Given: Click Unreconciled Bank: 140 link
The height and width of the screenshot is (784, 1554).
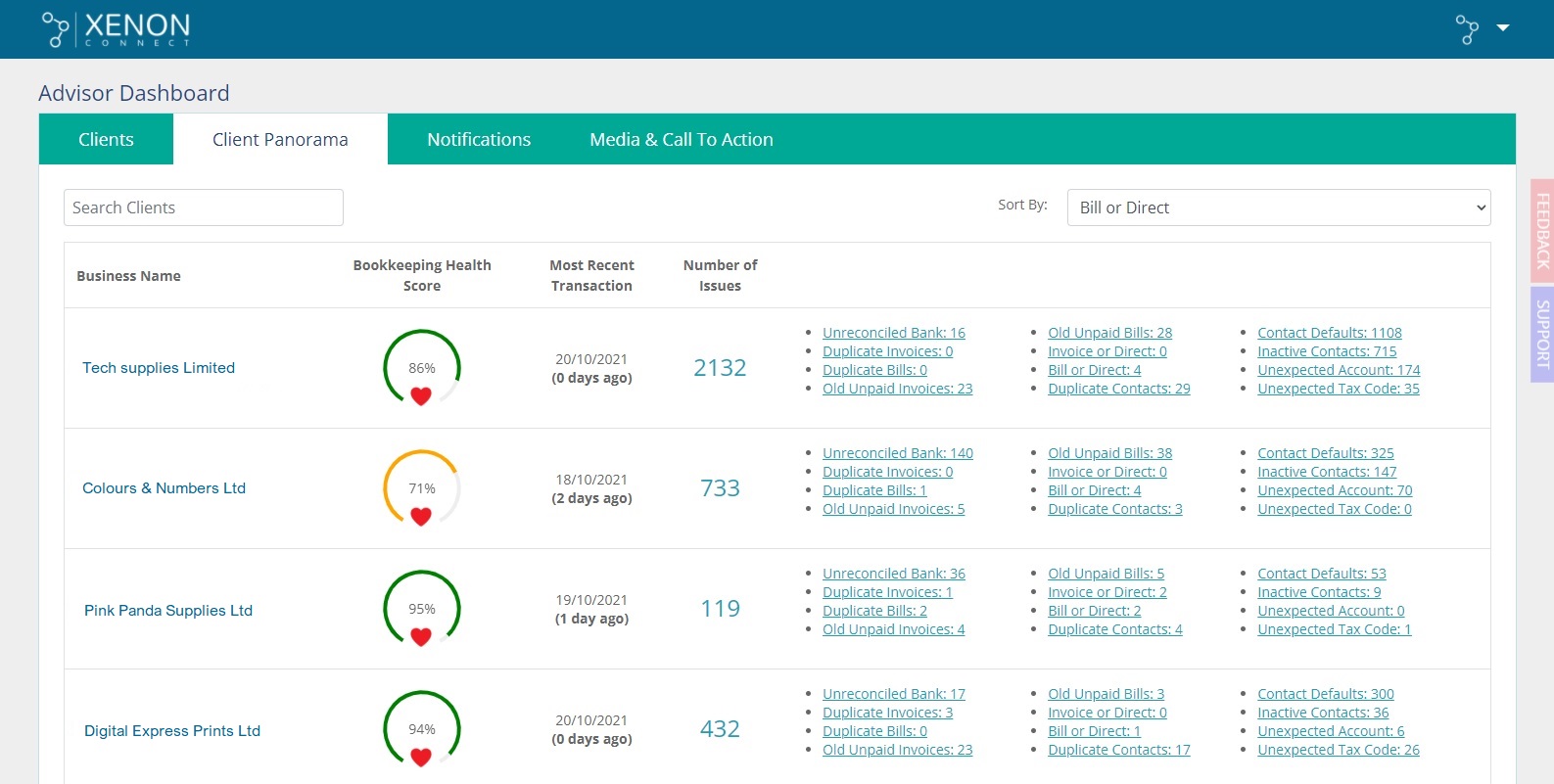Looking at the screenshot, I should click(x=897, y=453).
